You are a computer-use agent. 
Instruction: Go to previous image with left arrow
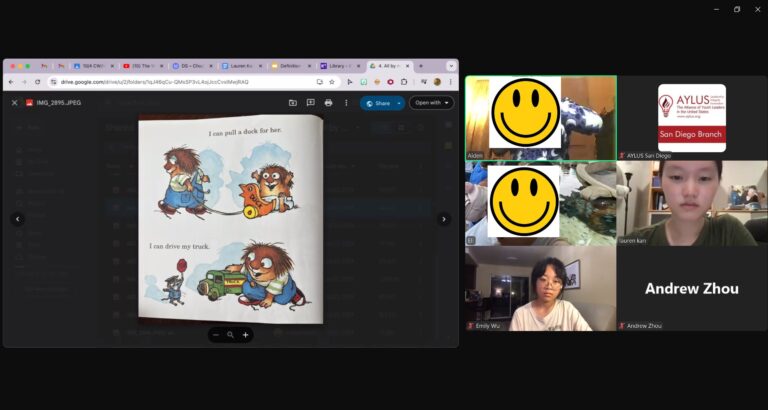18,219
